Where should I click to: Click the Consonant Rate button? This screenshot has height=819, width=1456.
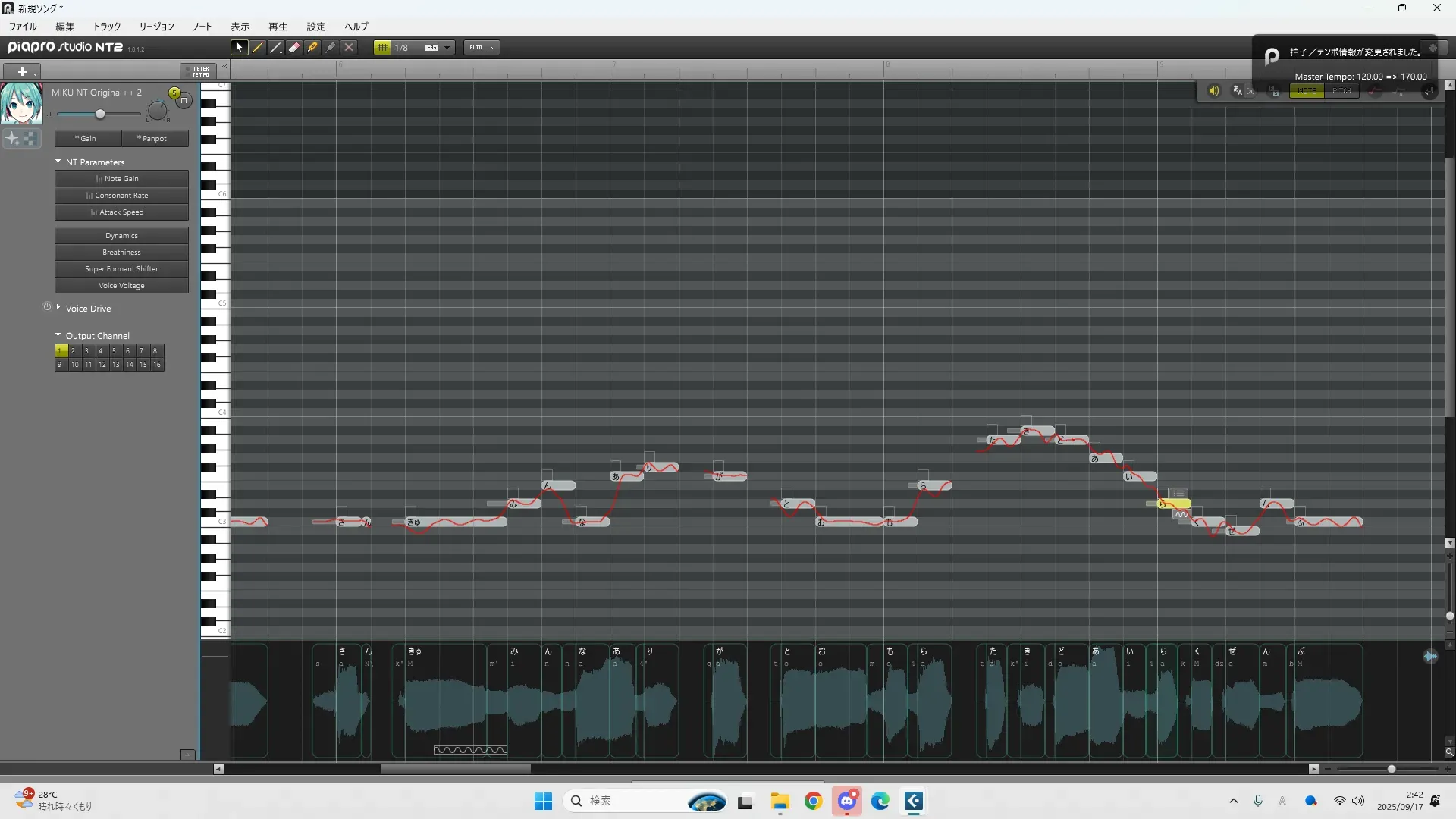[x=121, y=196]
